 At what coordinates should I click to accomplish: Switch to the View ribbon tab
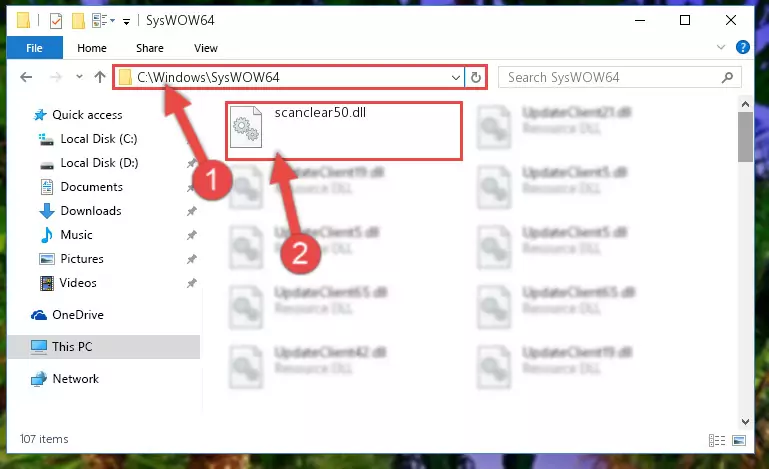205,48
